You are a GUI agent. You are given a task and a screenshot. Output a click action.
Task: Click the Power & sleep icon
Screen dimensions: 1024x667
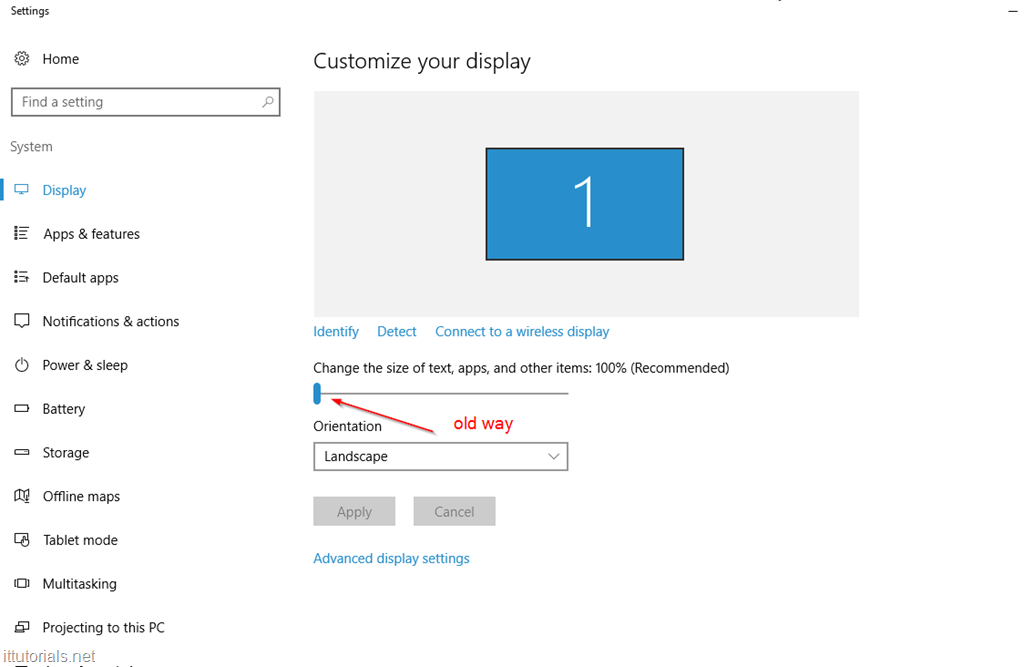coord(22,365)
